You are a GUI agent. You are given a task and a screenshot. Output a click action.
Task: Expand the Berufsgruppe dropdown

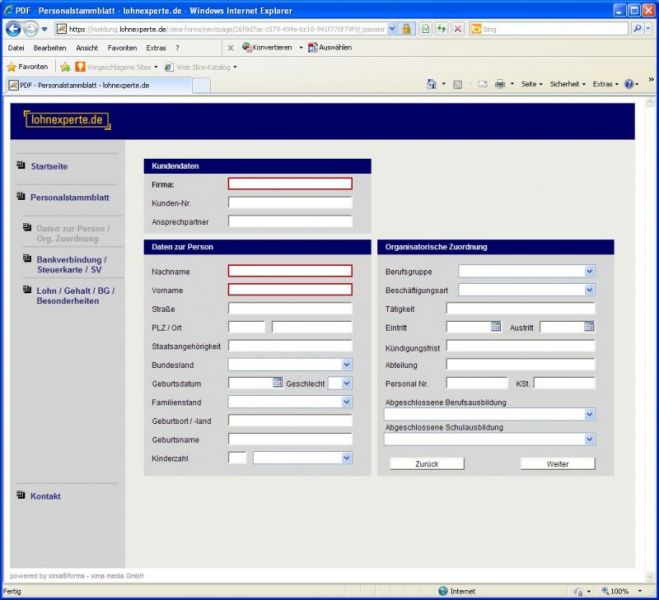coord(589,271)
